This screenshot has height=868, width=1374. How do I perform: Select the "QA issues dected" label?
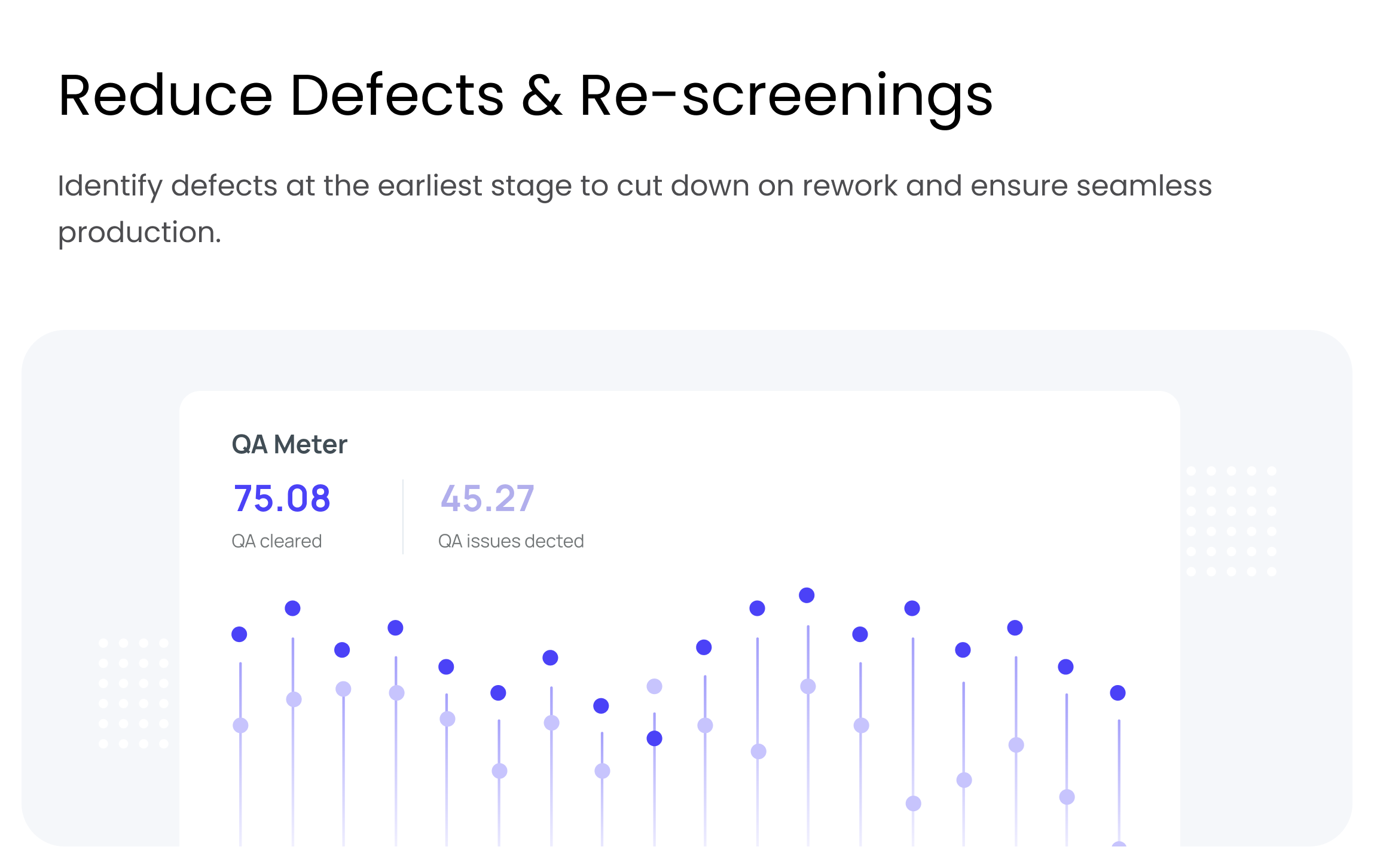coord(511,541)
